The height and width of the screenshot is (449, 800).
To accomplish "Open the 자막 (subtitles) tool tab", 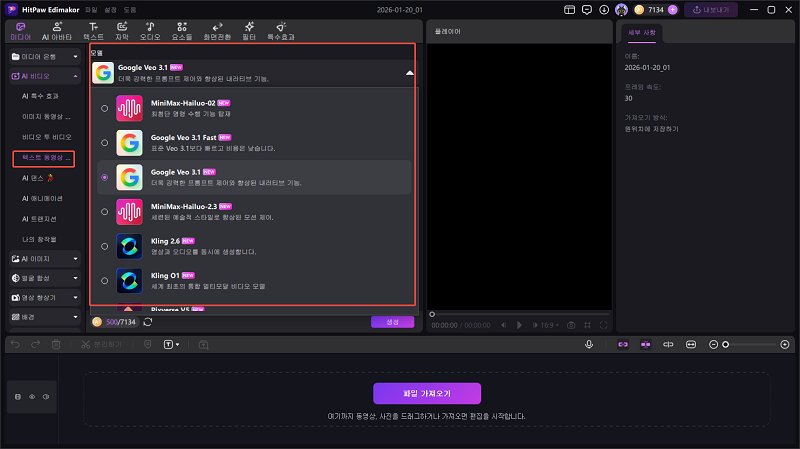I will click(122, 31).
